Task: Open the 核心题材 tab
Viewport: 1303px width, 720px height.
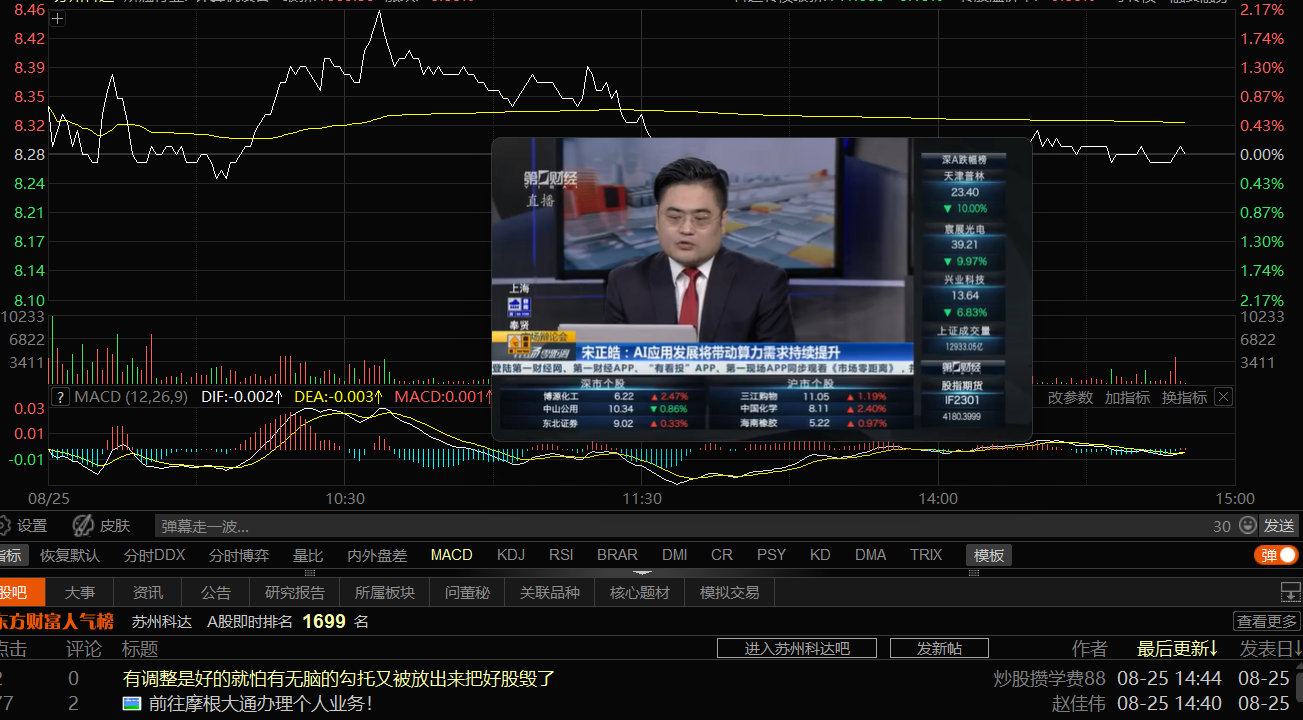Action: click(x=640, y=592)
